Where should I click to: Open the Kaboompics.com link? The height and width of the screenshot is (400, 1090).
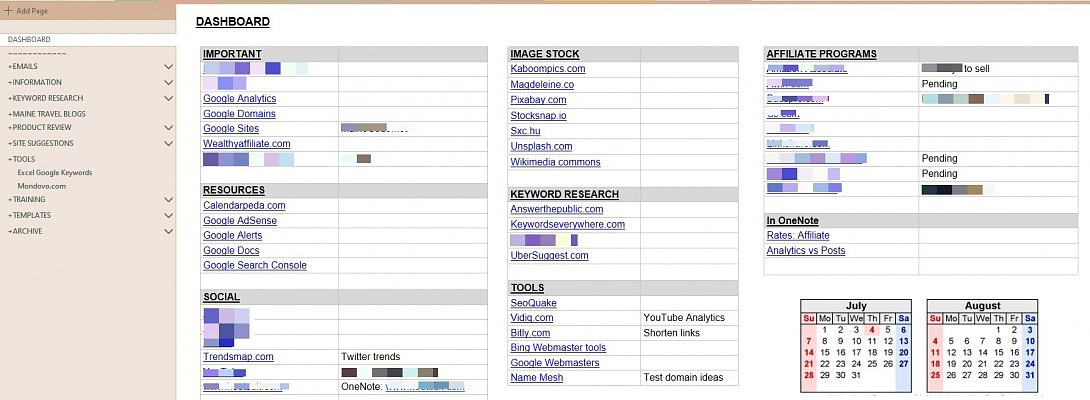(x=548, y=69)
